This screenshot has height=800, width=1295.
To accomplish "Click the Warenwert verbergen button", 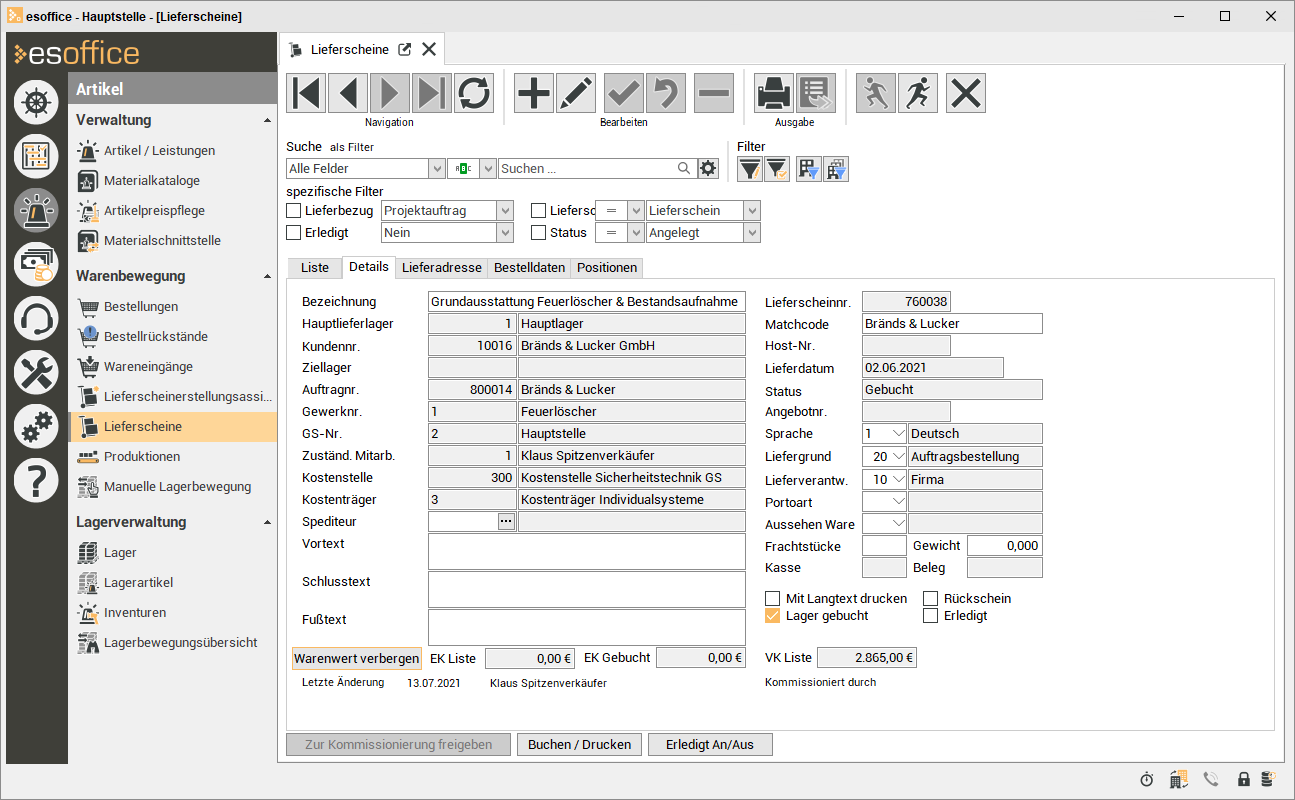I will pos(356,658).
